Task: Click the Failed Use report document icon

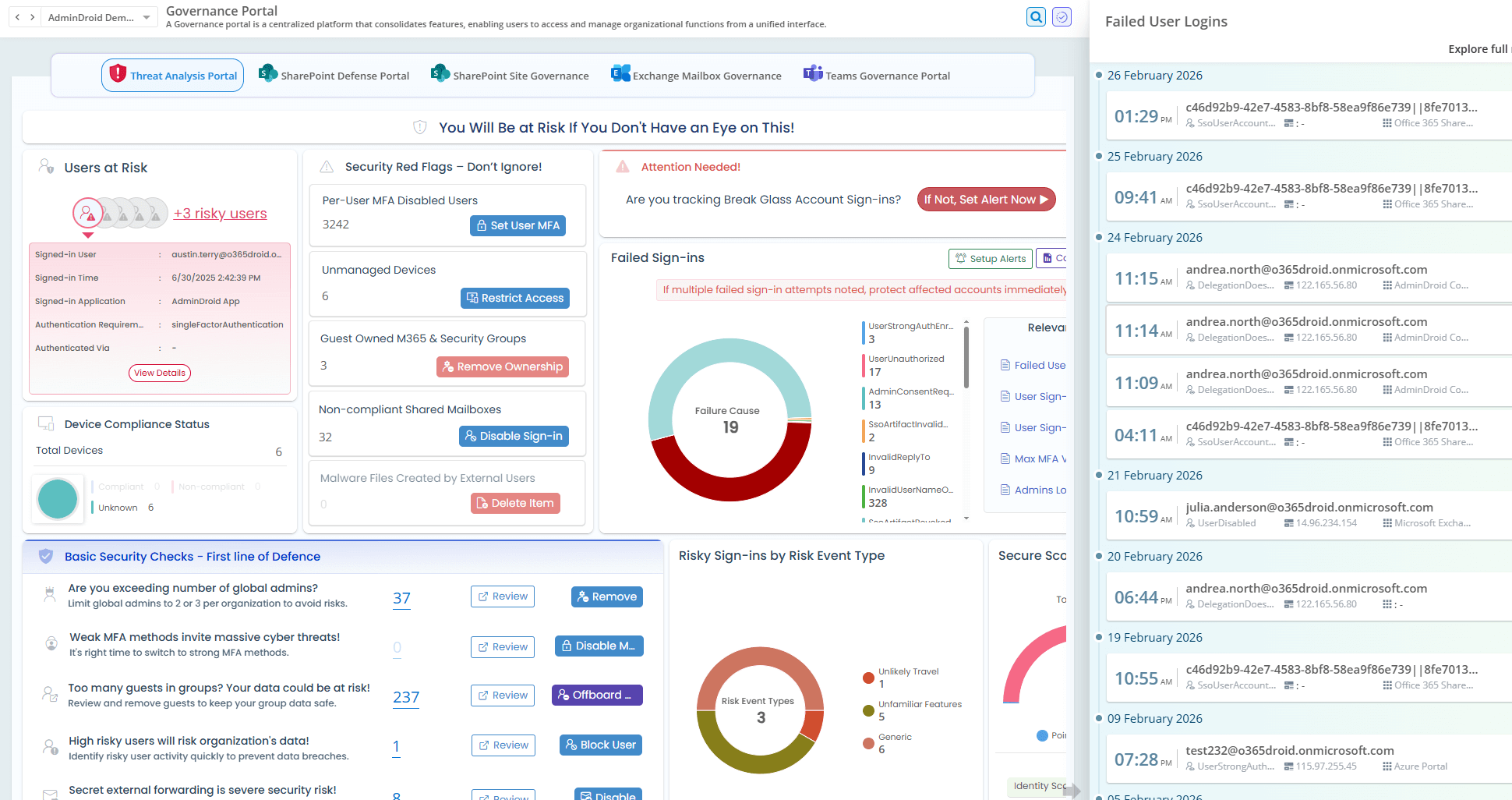Action: coord(1006,364)
